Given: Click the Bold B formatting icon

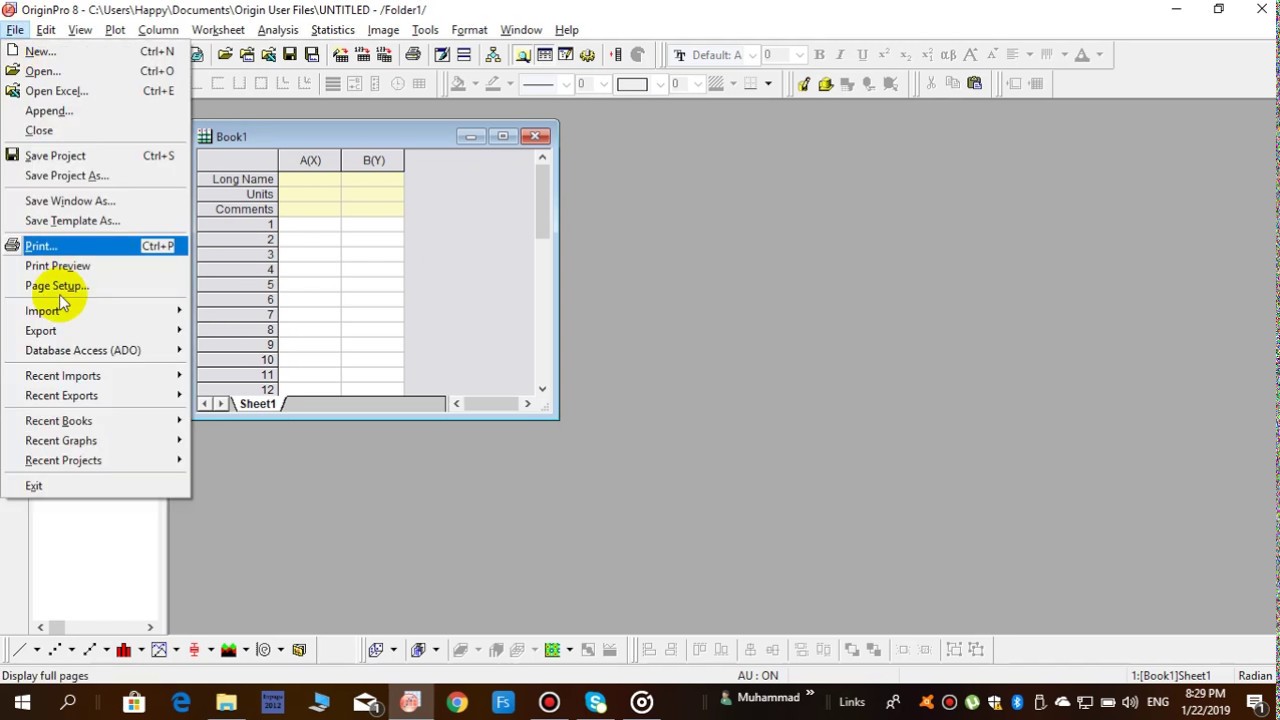Looking at the screenshot, I should point(819,55).
